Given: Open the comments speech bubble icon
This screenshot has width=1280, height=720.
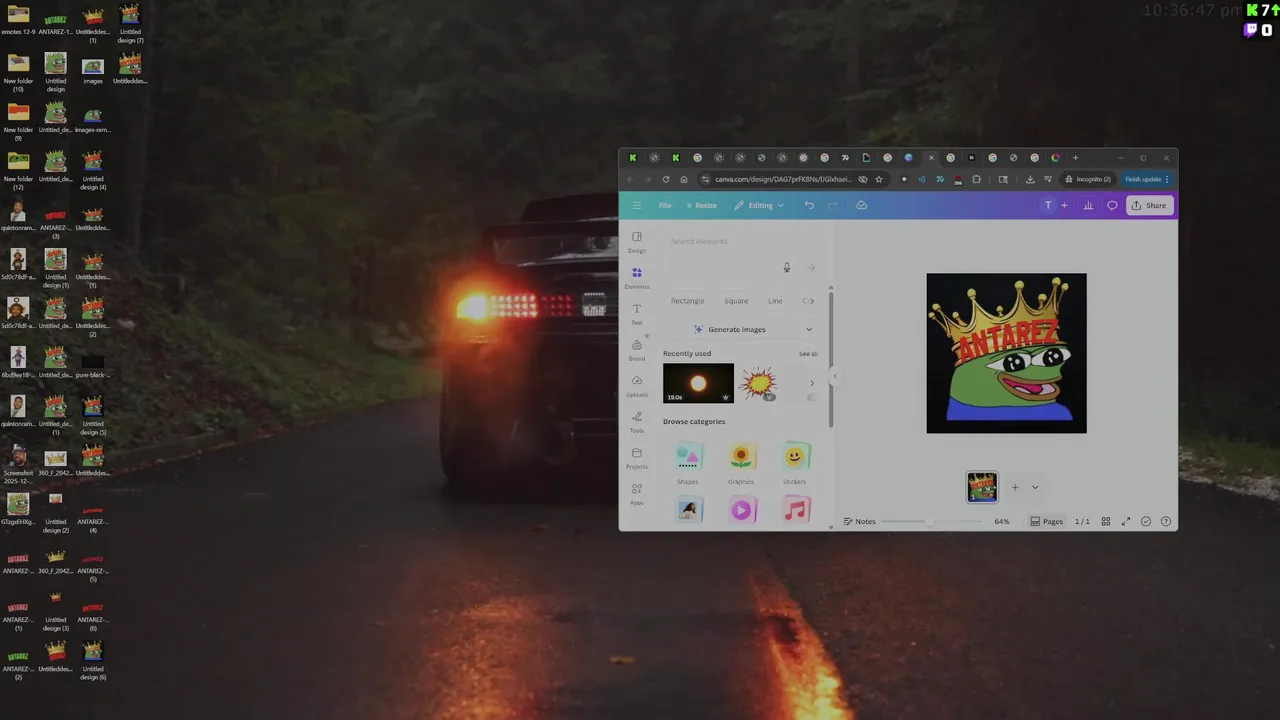Looking at the screenshot, I should (1112, 205).
